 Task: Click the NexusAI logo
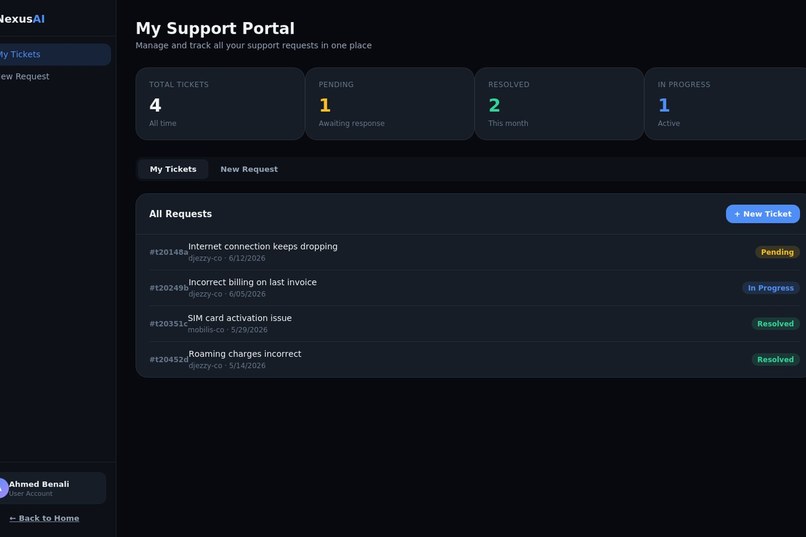(x=22, y=19)
